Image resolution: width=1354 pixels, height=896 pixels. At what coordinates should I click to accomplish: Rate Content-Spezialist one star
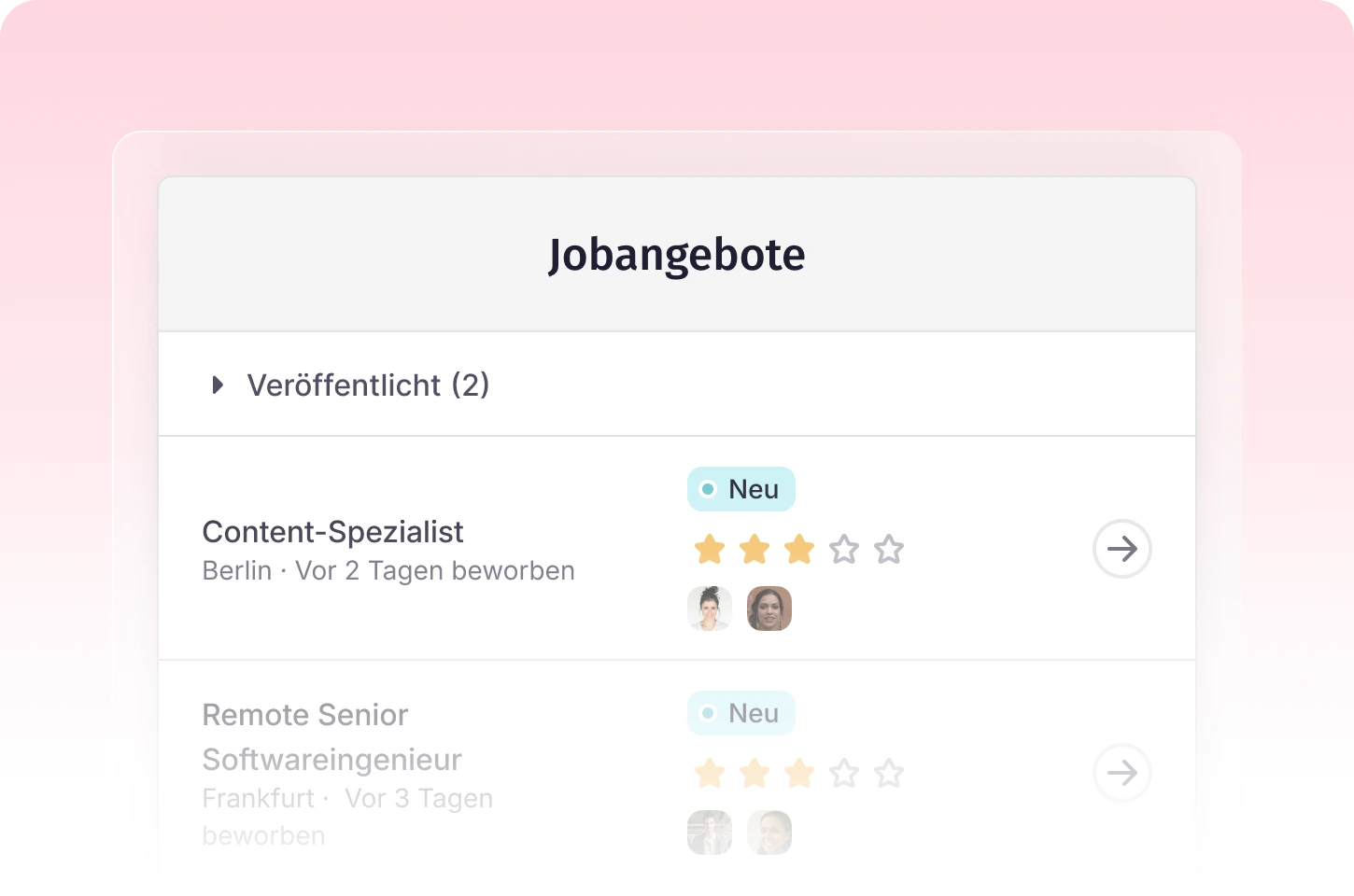click(710, 549)
